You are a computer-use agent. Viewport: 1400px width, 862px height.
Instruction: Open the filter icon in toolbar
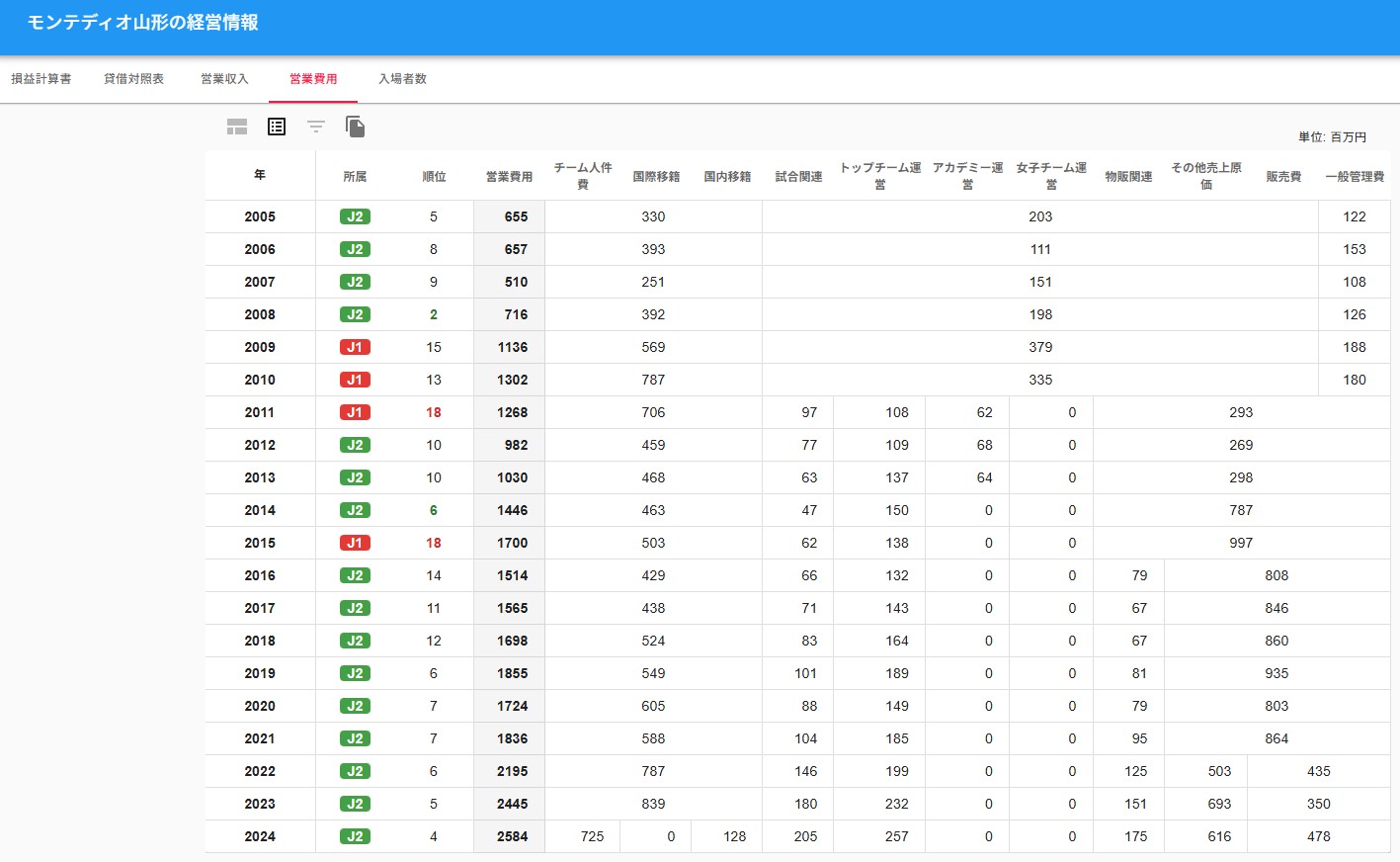point(316,127)
